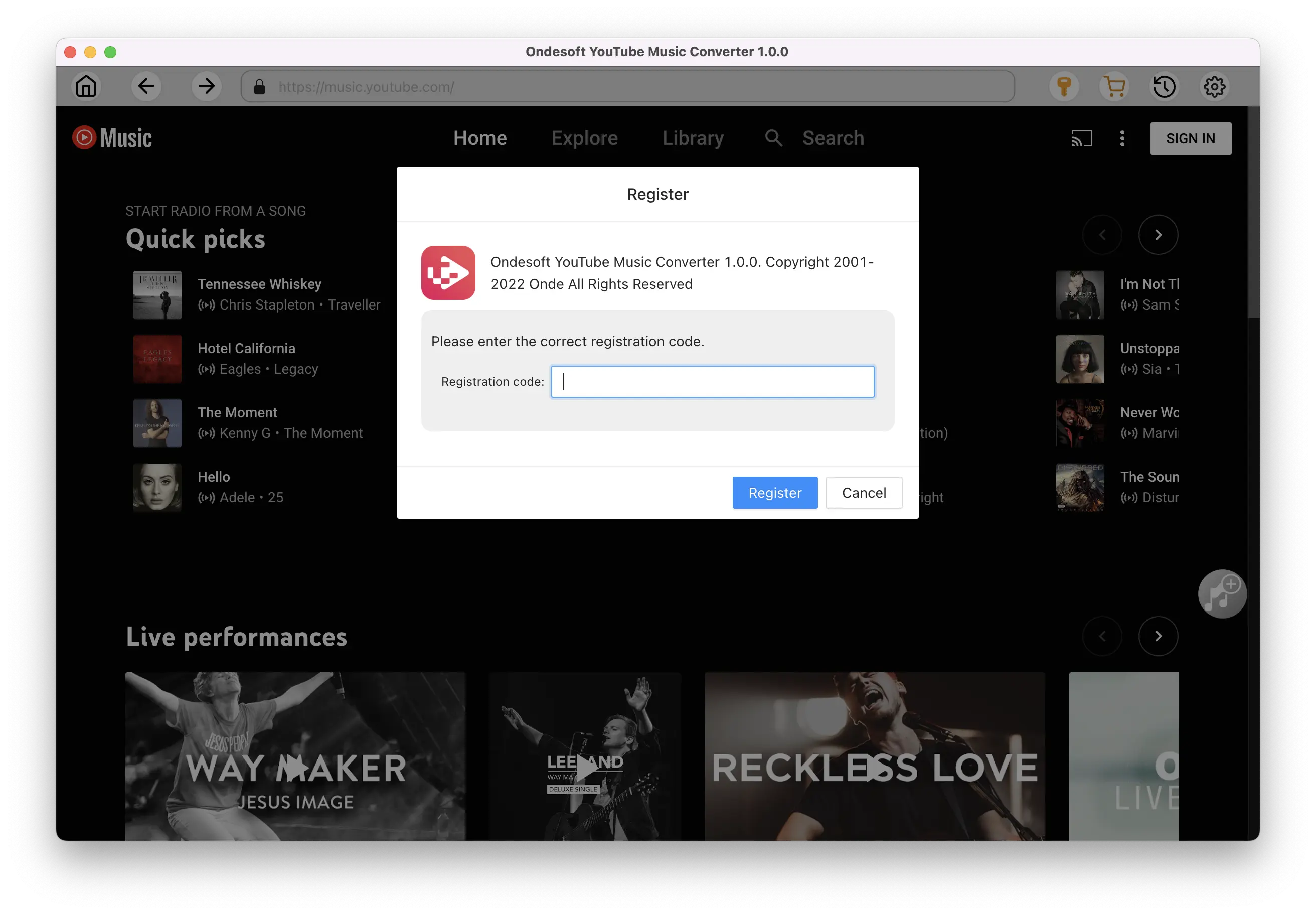The image size is (1316, 915).
Task: Click the left chevron under Live performances
Action: 1102,636
